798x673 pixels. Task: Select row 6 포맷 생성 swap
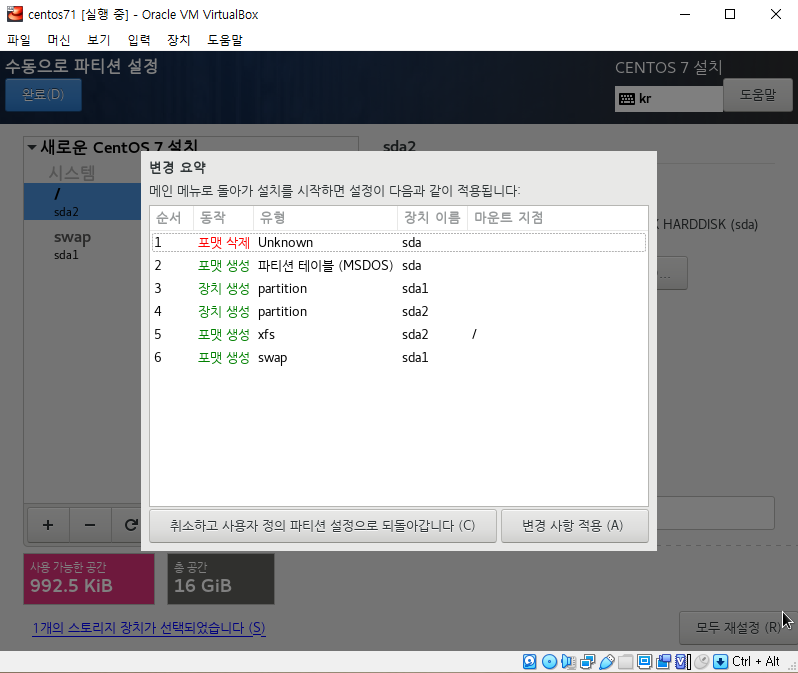pos(399,358)
